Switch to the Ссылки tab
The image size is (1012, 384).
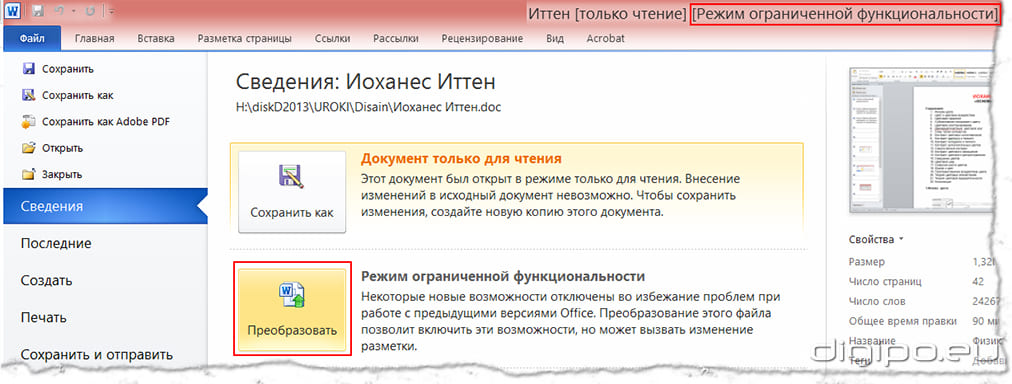coord(332,39)
